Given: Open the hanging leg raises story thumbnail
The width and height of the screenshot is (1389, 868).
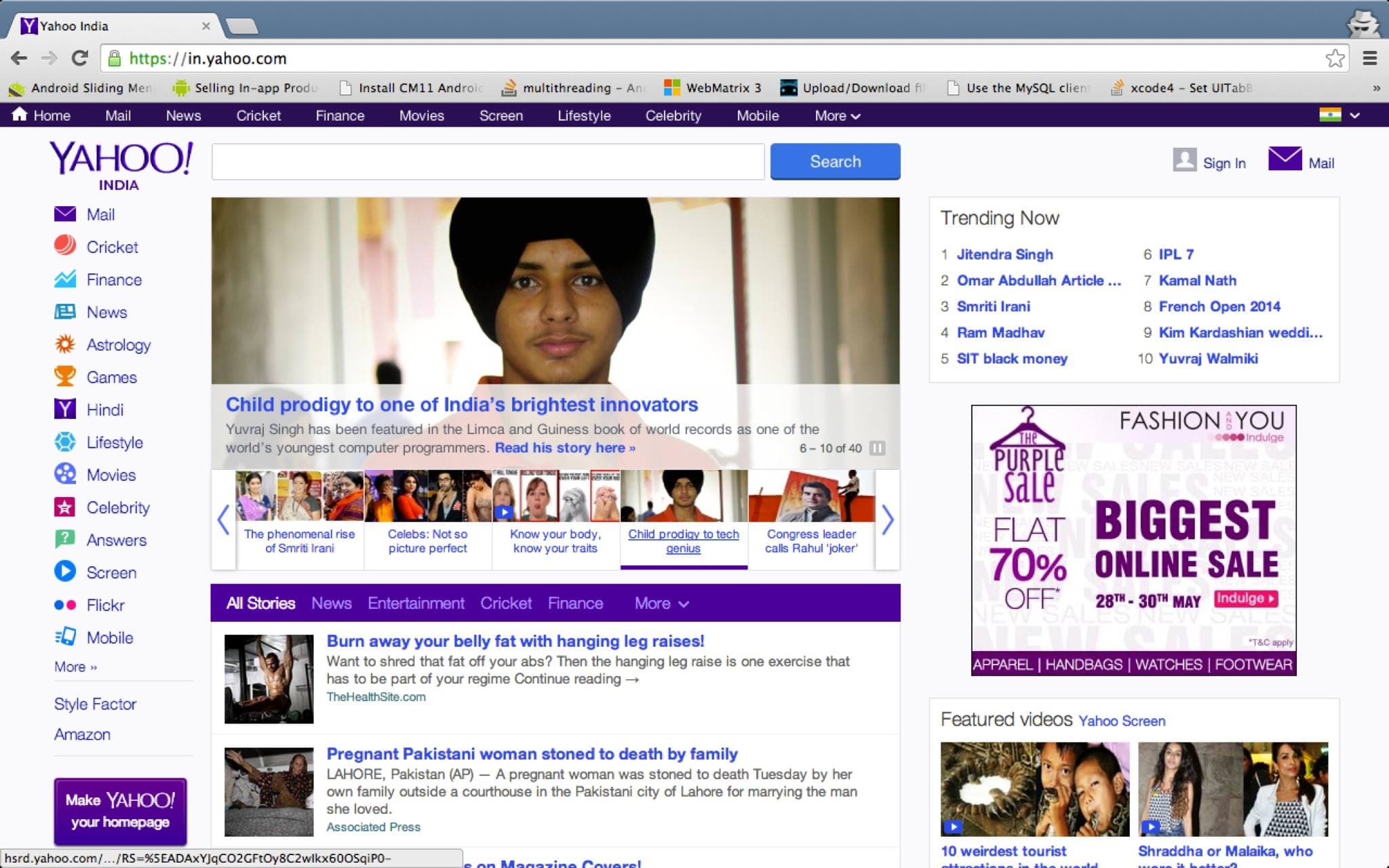Looking at the screenshot, I should click(269, 678).
